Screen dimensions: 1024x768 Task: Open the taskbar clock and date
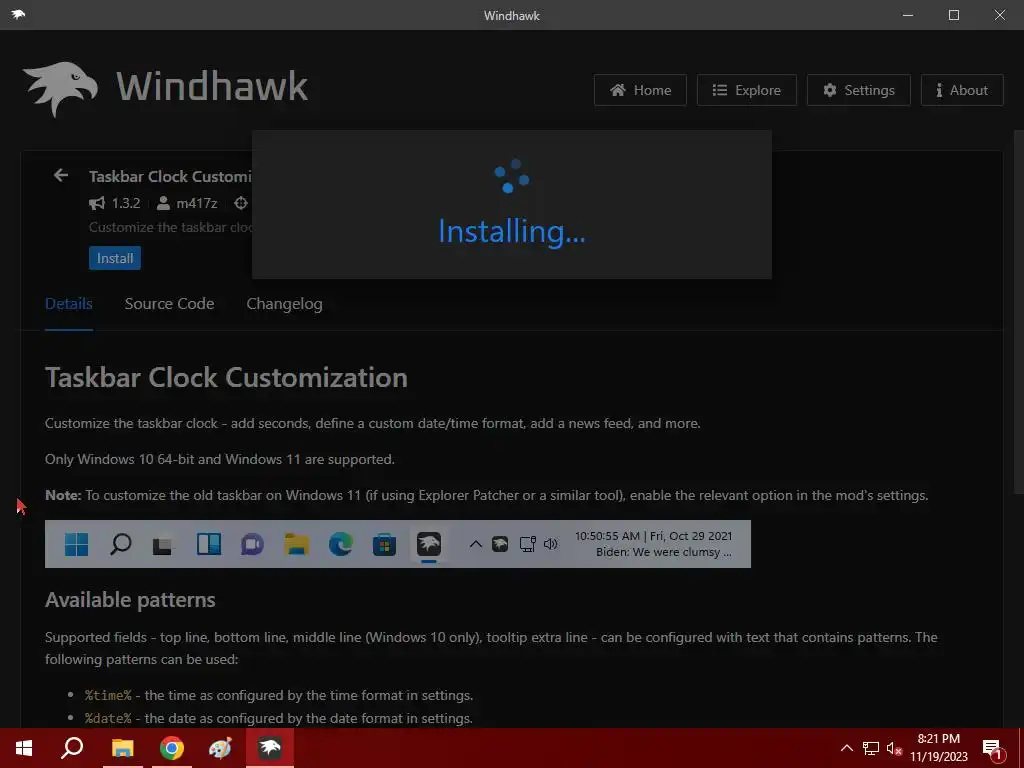(x=938, y=748)
